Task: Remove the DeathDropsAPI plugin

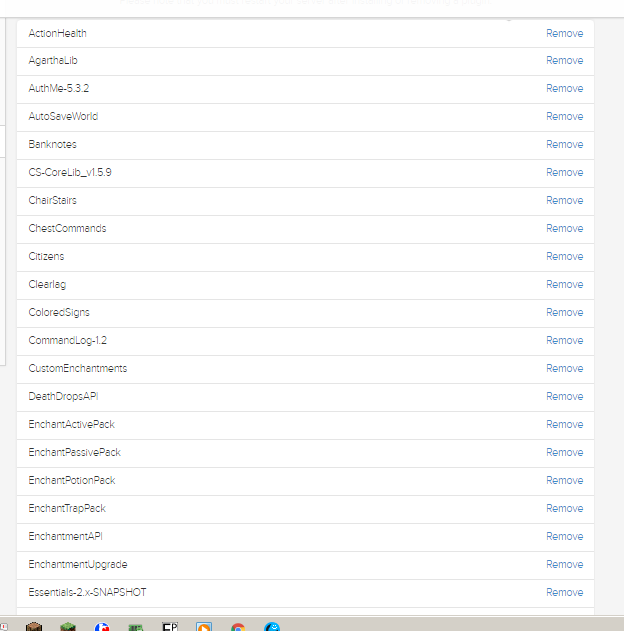Action: pyautogui.click(x=564, y=396)
